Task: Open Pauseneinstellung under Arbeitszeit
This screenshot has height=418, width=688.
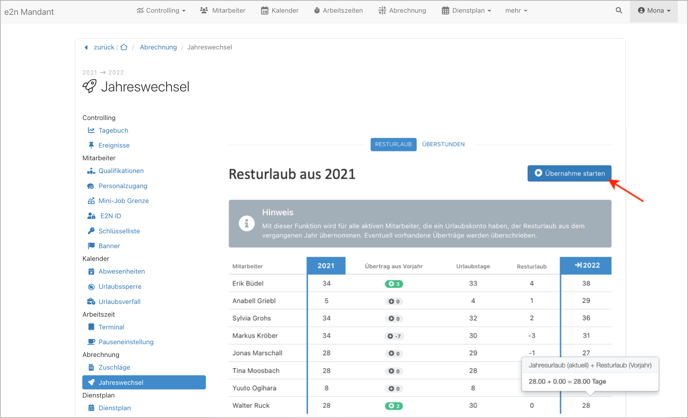Action: (x=126, y=342)
